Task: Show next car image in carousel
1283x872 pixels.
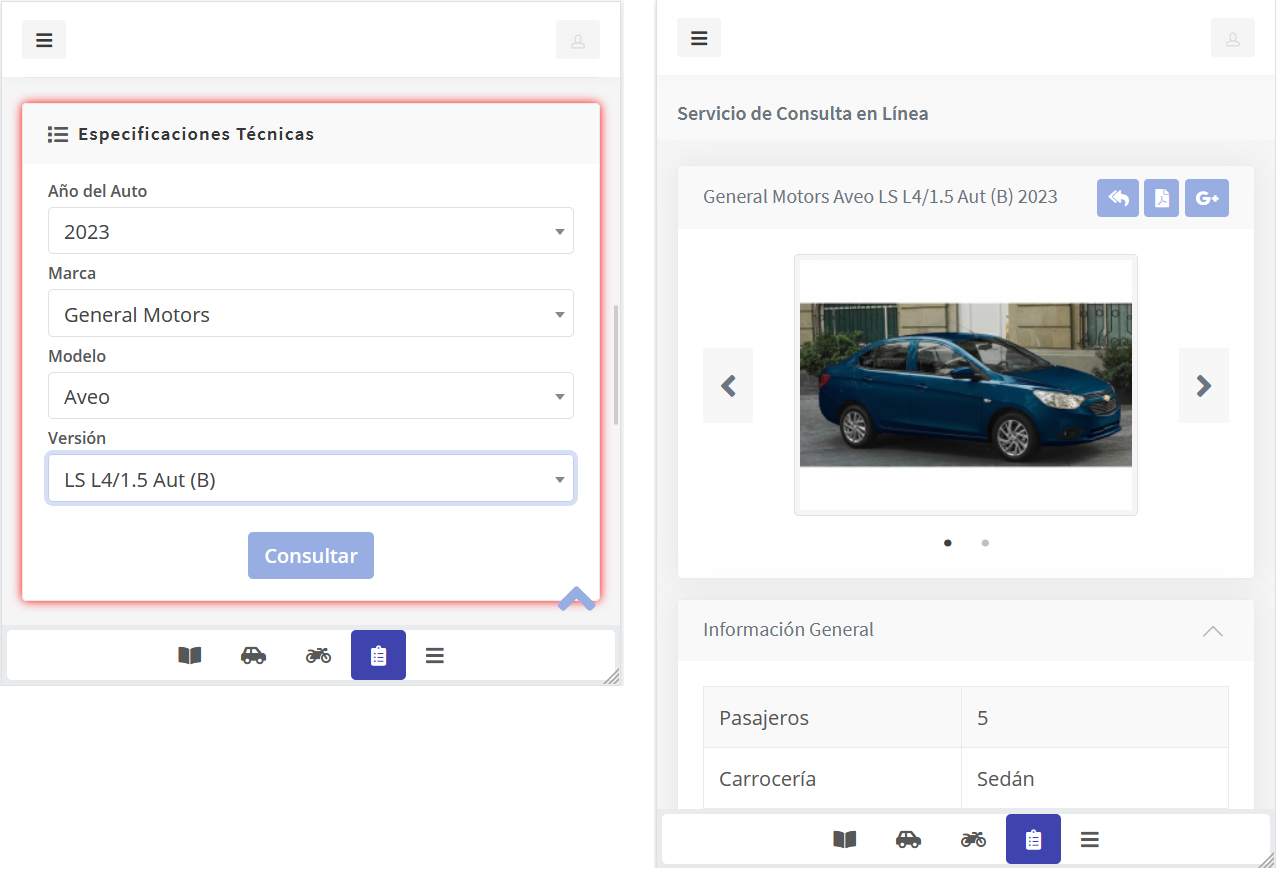Action: (1203, 386)
